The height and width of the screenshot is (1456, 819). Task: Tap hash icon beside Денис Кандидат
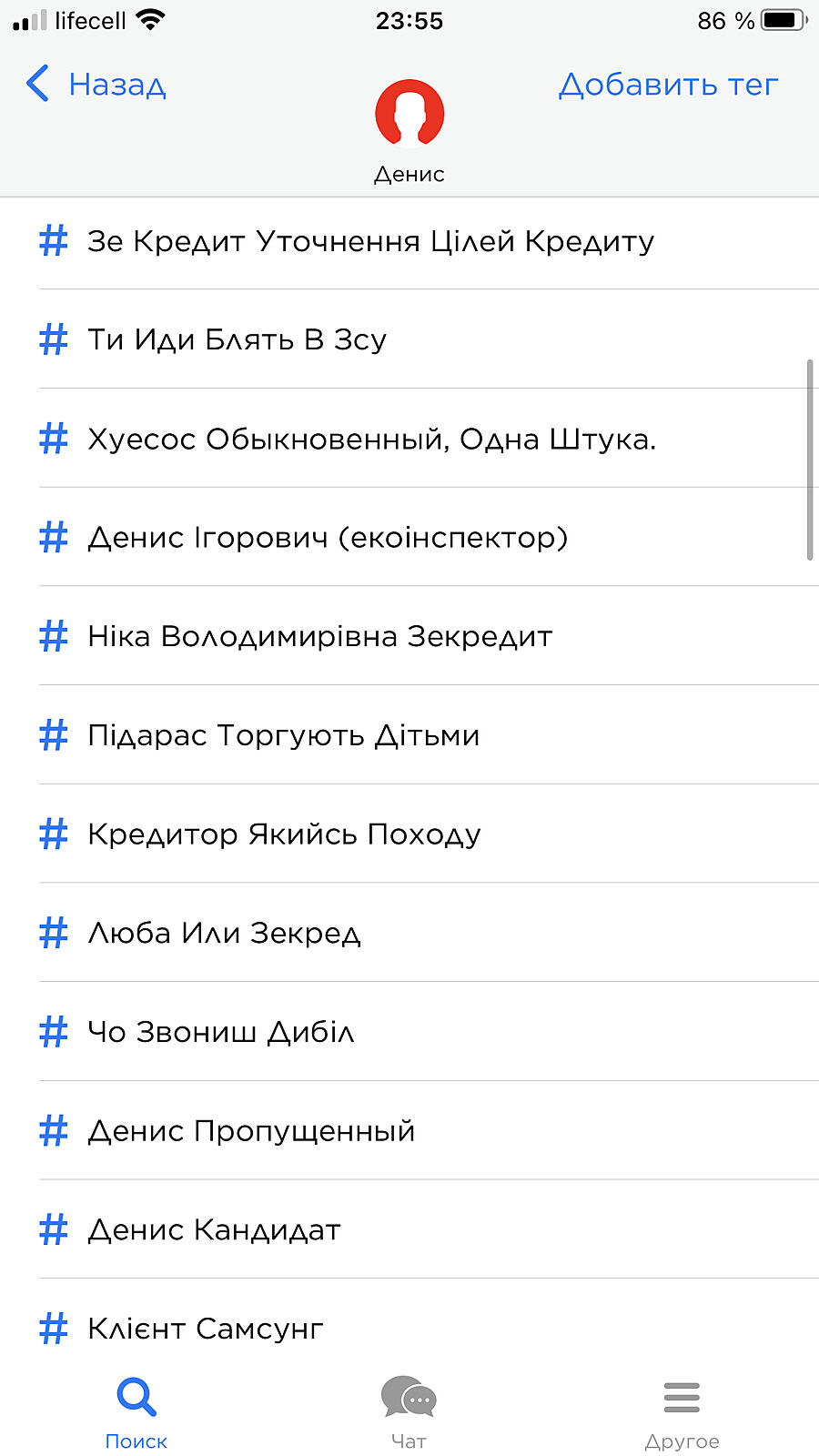click(54, 1229)
